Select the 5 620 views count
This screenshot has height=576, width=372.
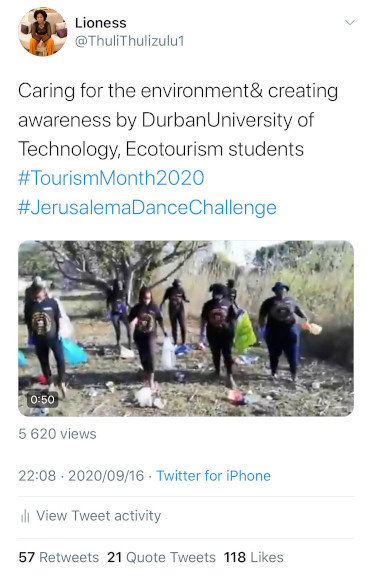tap(57, 434)
